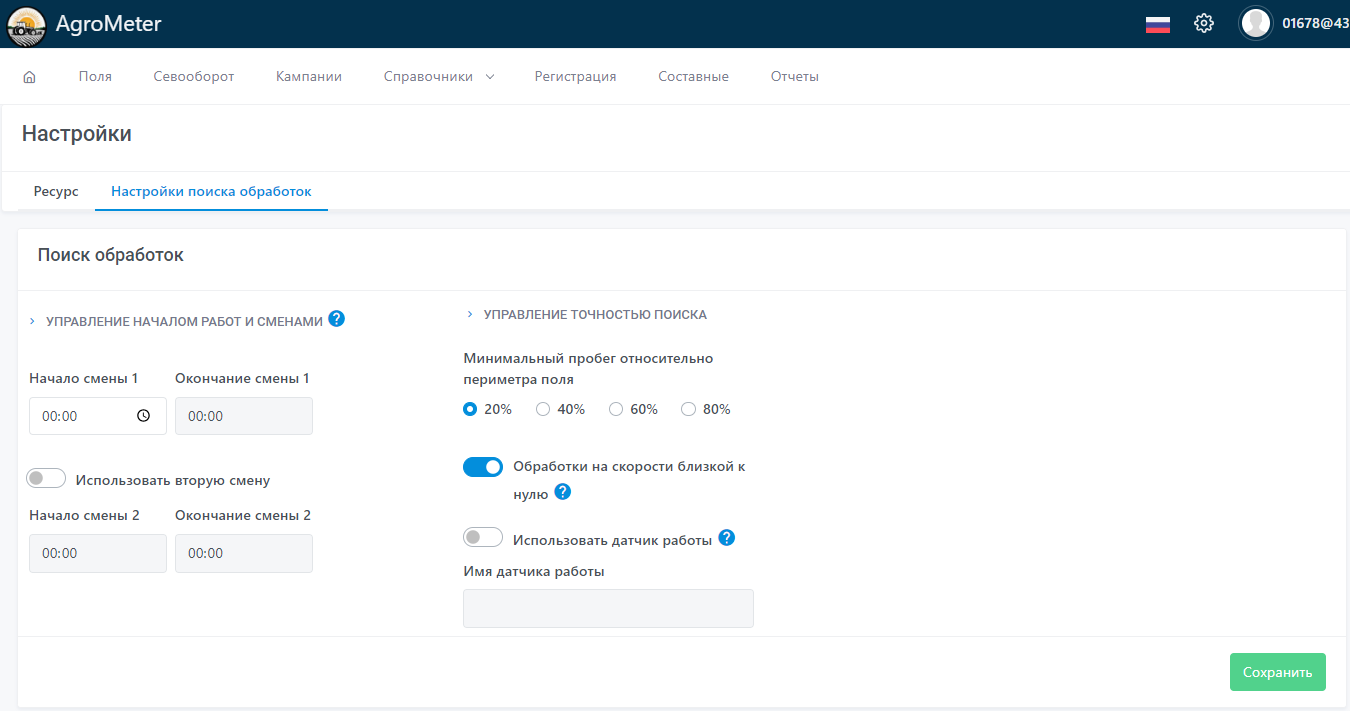Screen dimensions: 1350x711
Task: Click the clock icon in Начало смены 1 field
Action: click(143, 415)
